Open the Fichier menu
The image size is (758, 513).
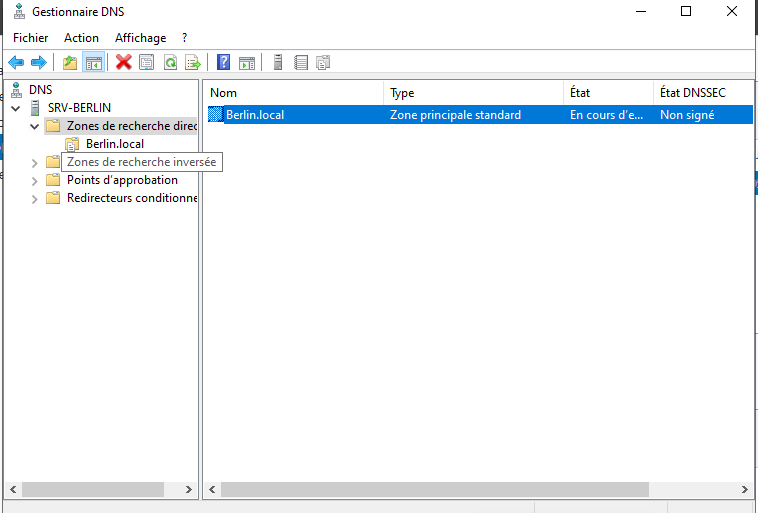[x=30, y=38]
